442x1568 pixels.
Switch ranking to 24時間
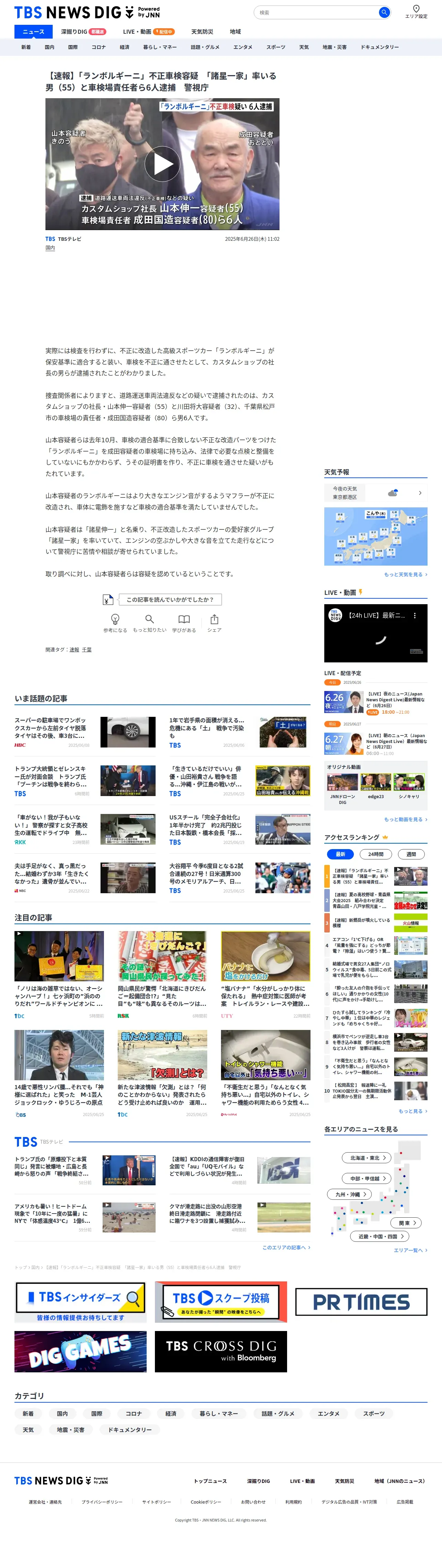click(376, 854)
